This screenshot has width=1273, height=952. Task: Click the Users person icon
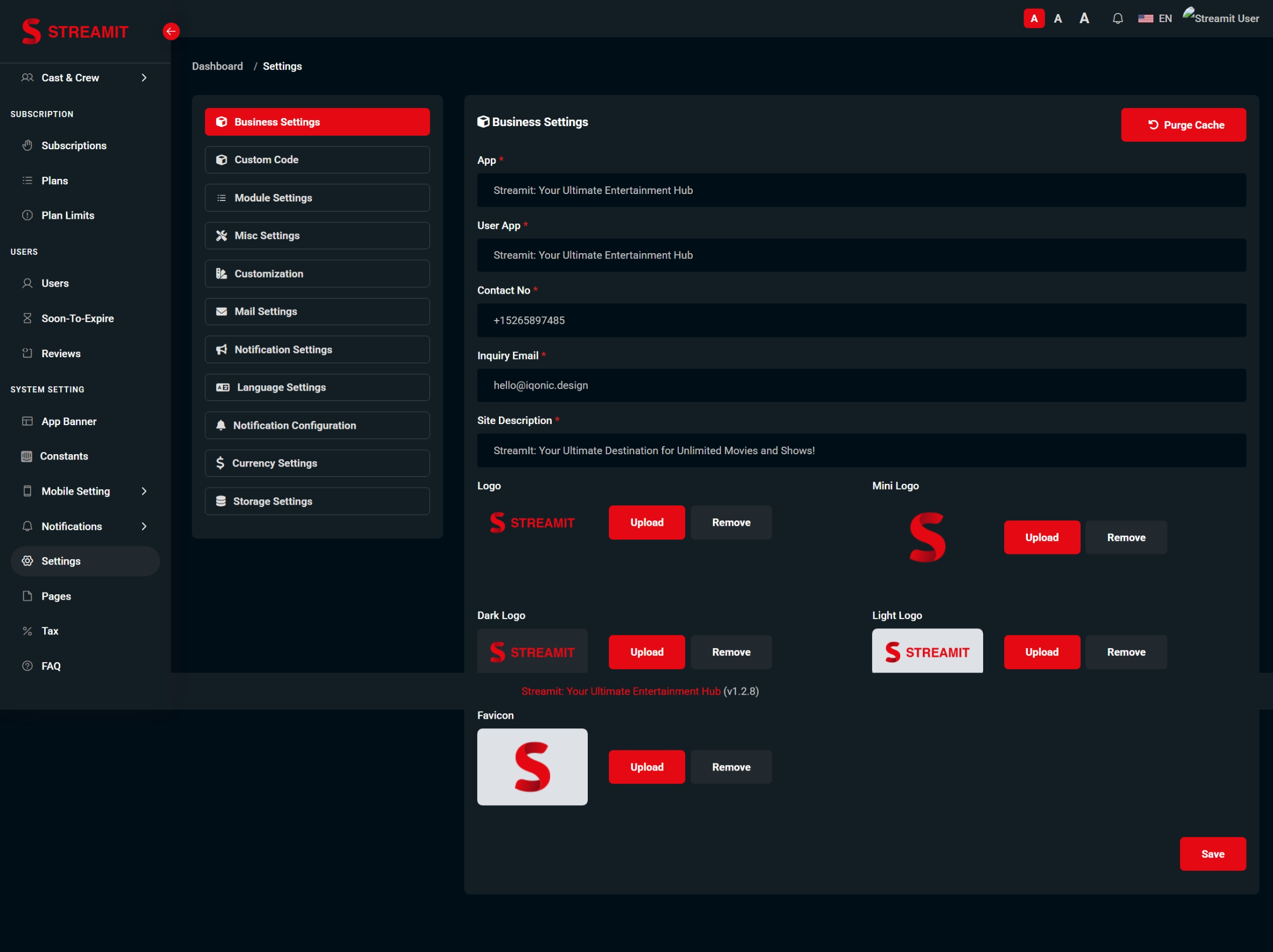tap(27, 283)
